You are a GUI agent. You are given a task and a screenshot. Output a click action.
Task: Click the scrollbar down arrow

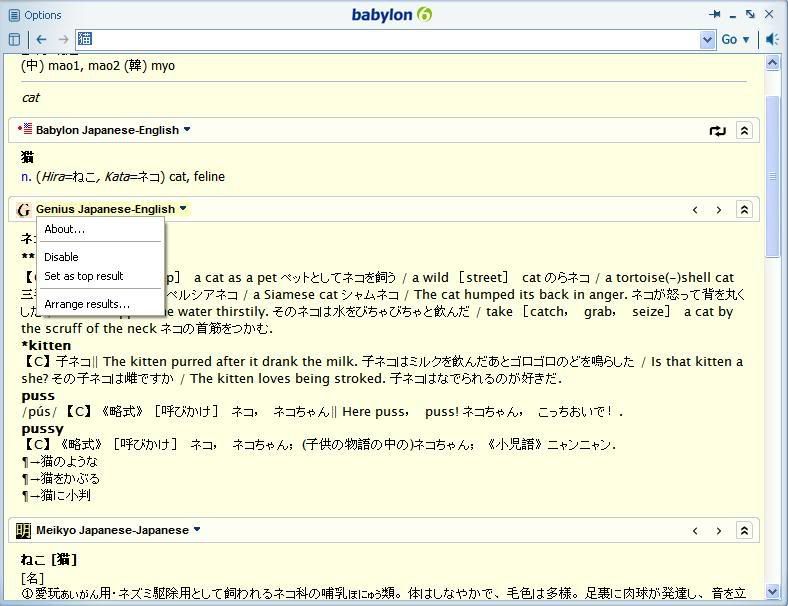tap(772, 591)
